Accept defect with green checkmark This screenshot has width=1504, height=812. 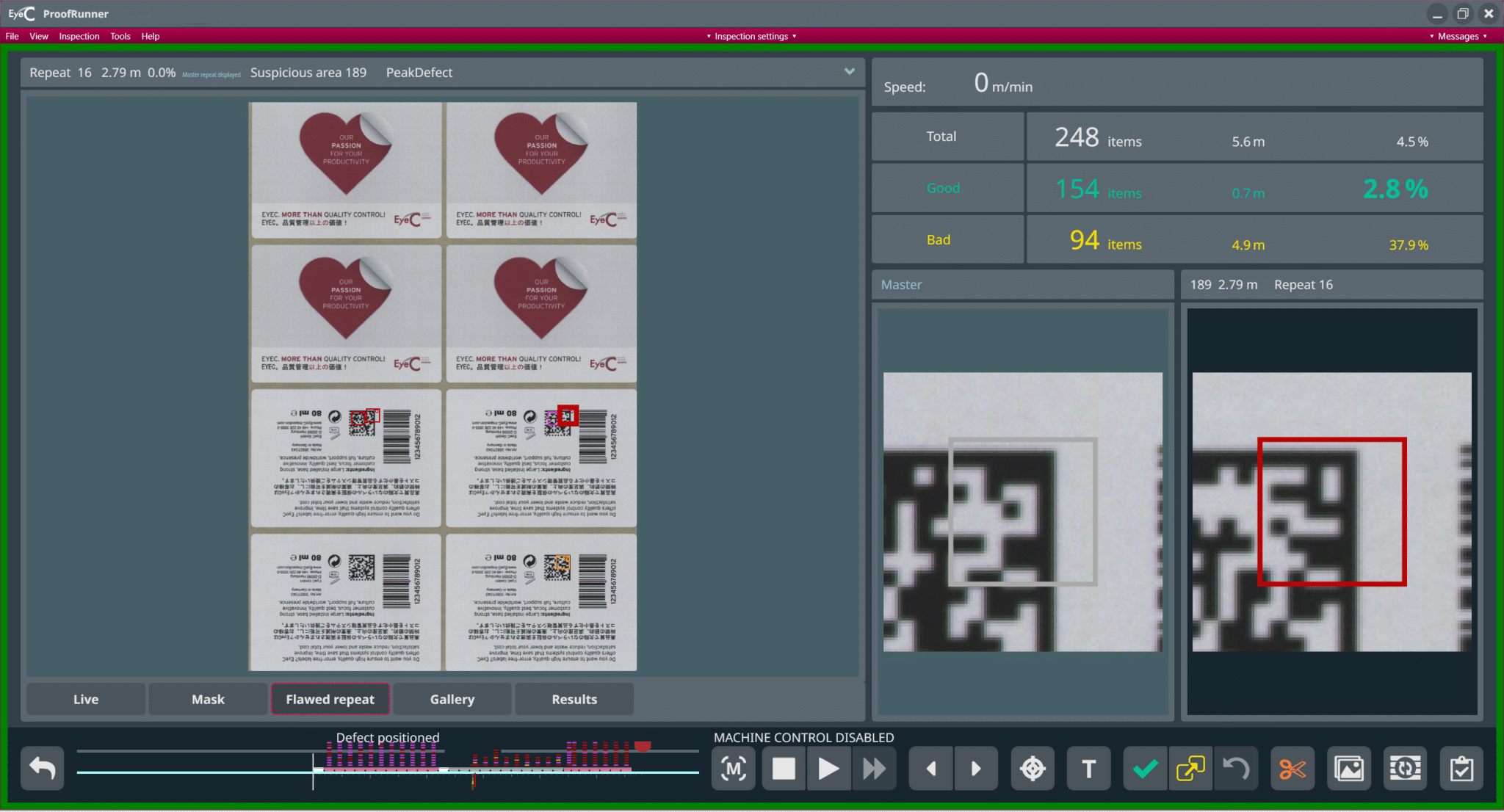click(1145, 769)
